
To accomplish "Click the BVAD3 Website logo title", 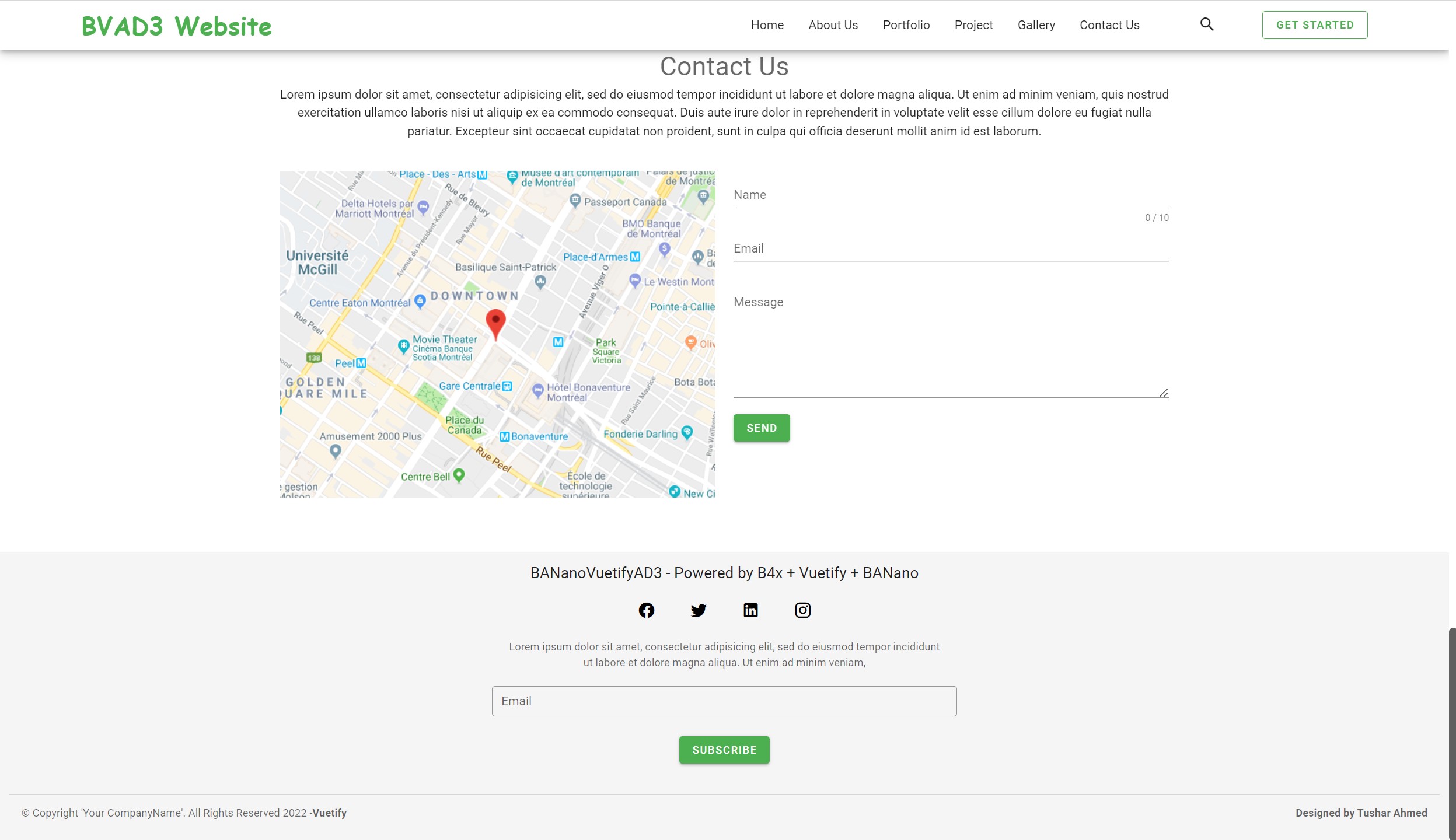I will coord(177,26).
